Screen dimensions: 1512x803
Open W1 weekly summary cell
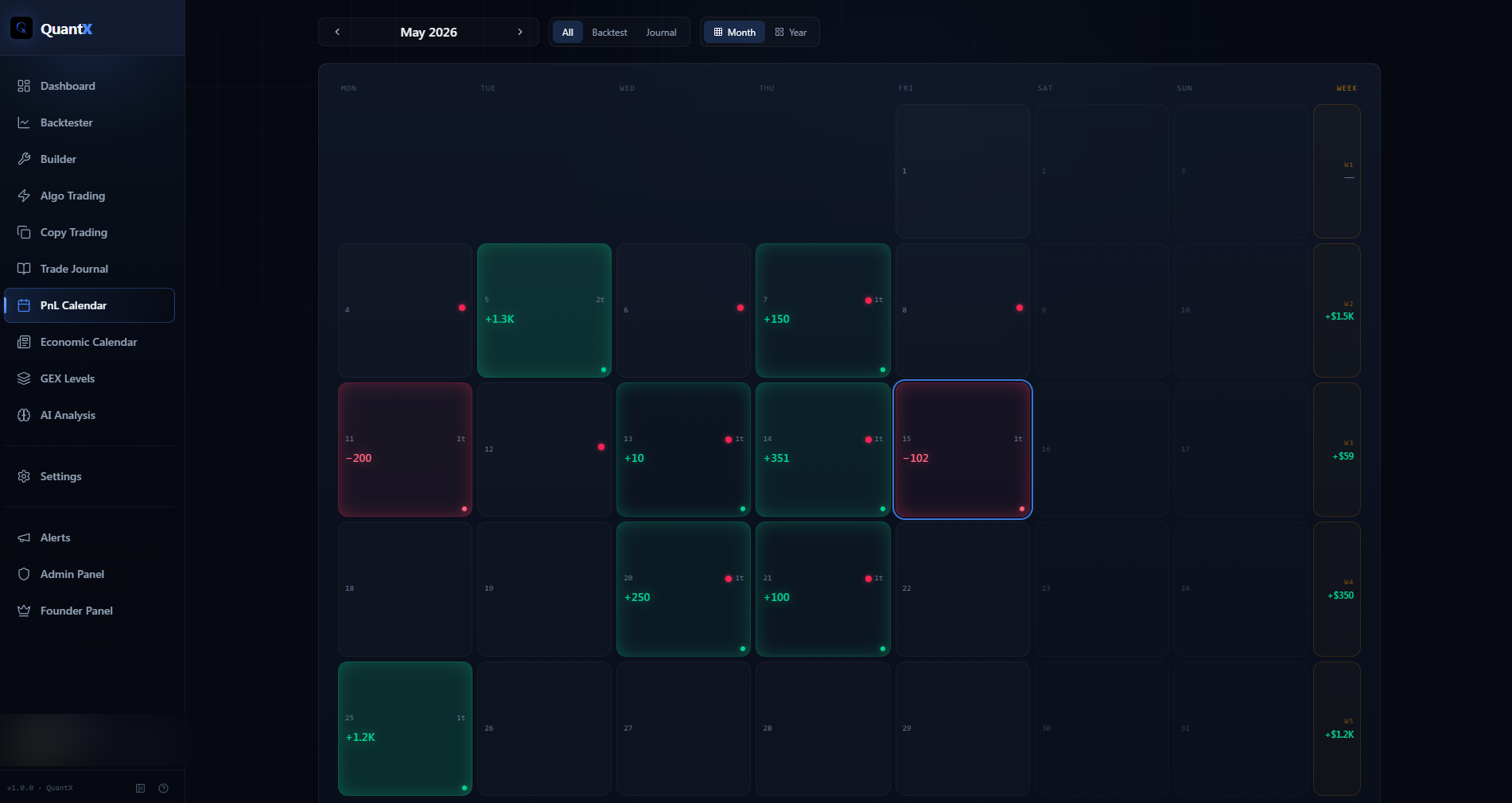(1337, 171)
